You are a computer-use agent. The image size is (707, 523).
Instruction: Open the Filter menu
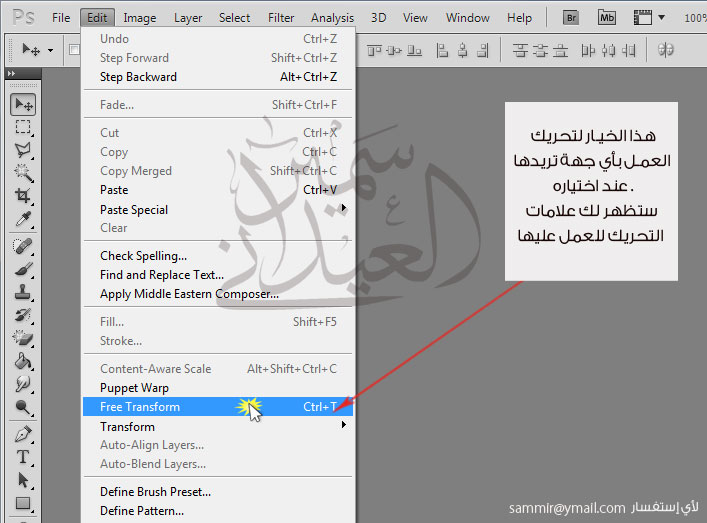click(281, 18)
